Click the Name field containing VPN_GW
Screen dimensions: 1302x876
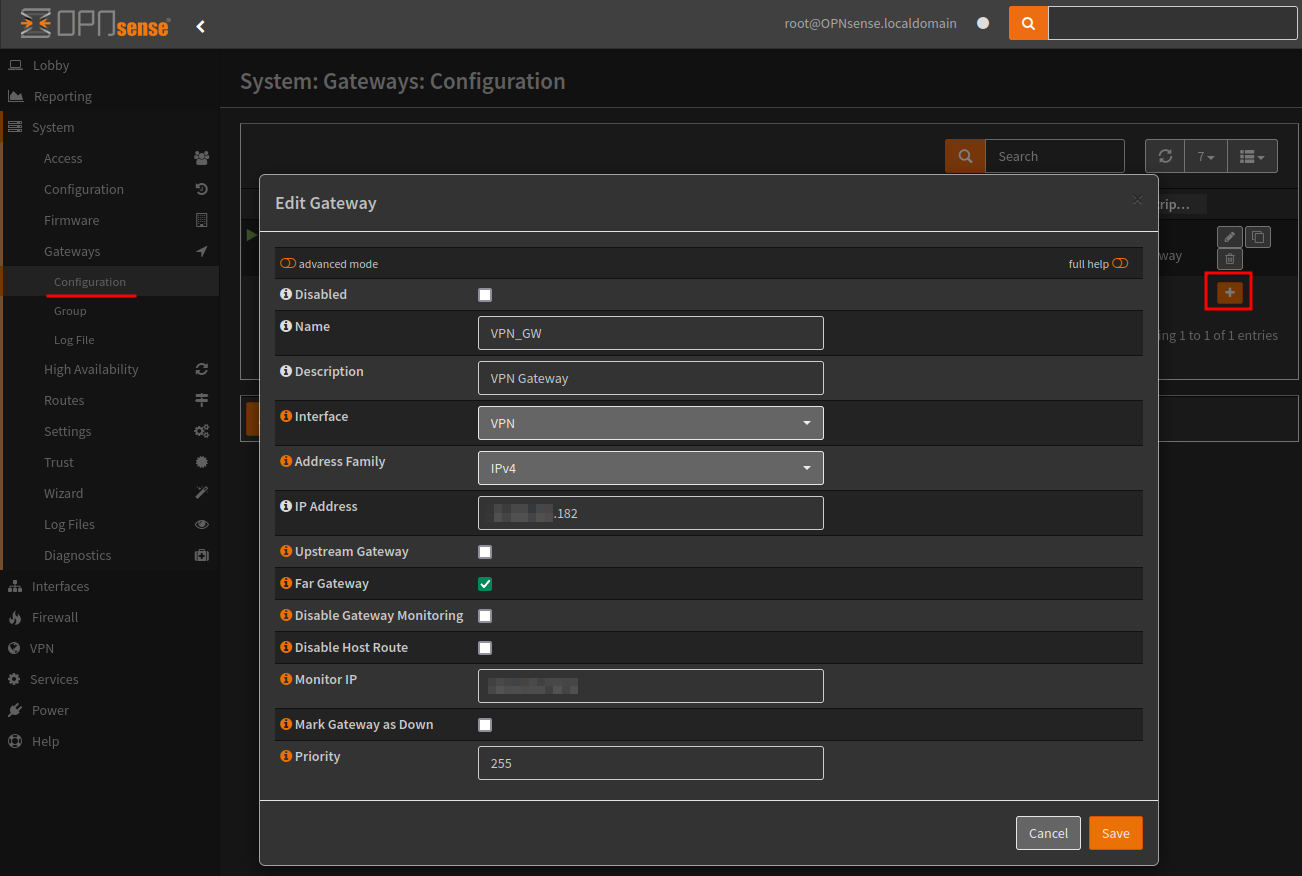pos(651,333)
